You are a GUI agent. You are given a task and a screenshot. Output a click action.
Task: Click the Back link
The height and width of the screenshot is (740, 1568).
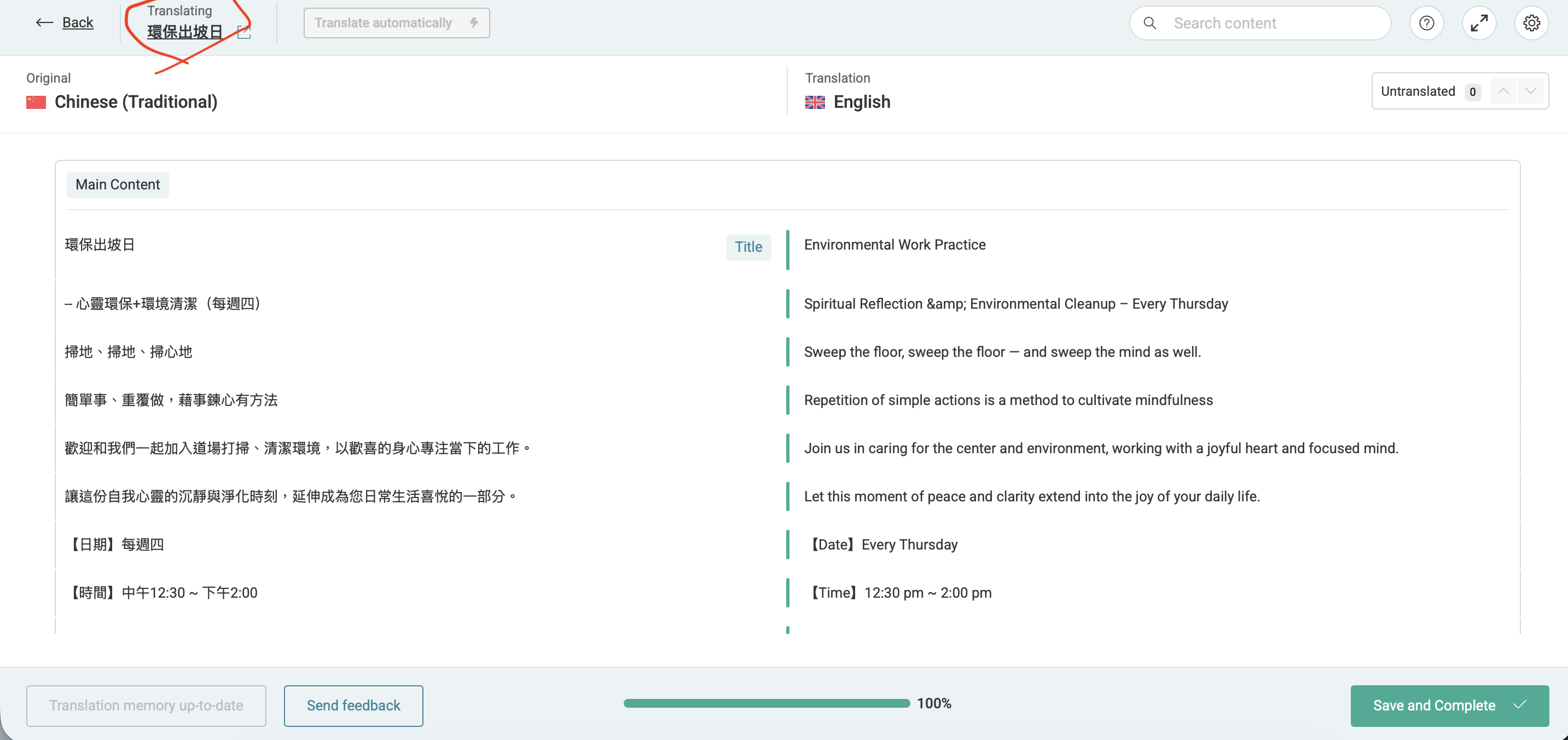[77, 23]
